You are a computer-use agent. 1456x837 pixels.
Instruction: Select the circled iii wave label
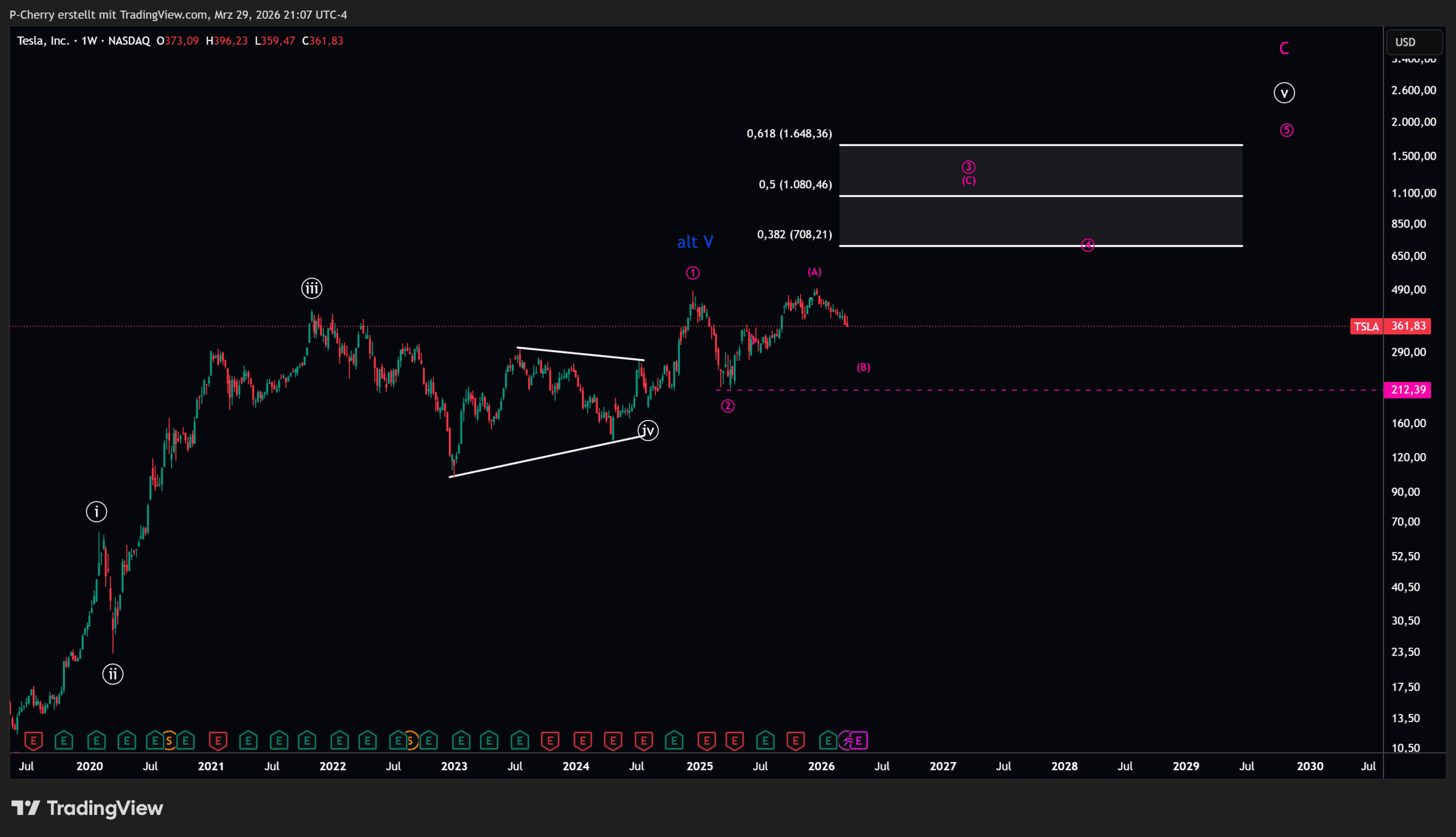point(312,288)
